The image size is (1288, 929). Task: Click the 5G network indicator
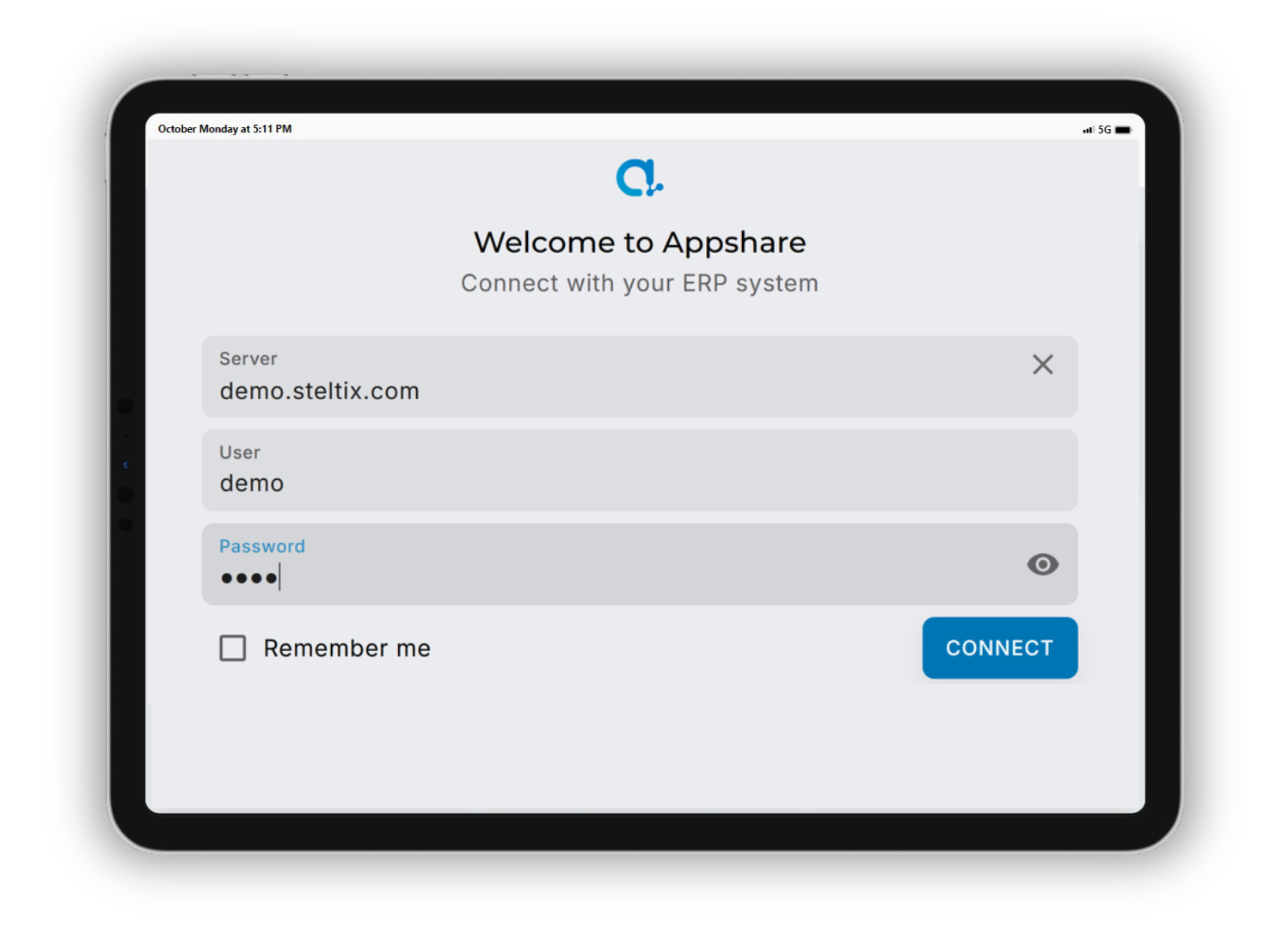pyautogui.click(x=1103, y=129)
